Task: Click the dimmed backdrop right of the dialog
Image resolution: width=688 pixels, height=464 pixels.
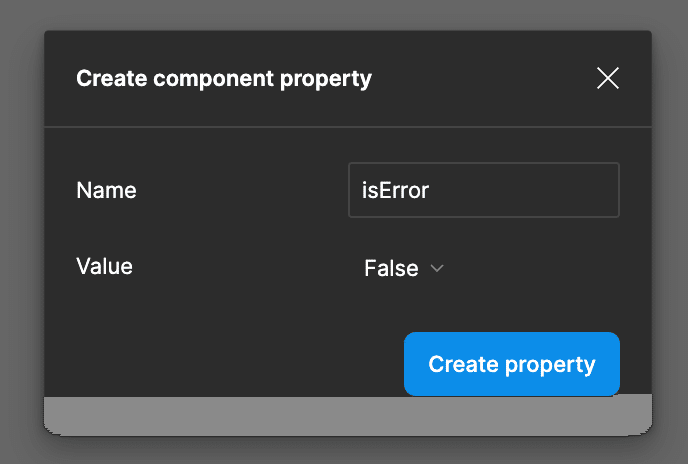Action: pyautogui.click(x=670, y=232)
